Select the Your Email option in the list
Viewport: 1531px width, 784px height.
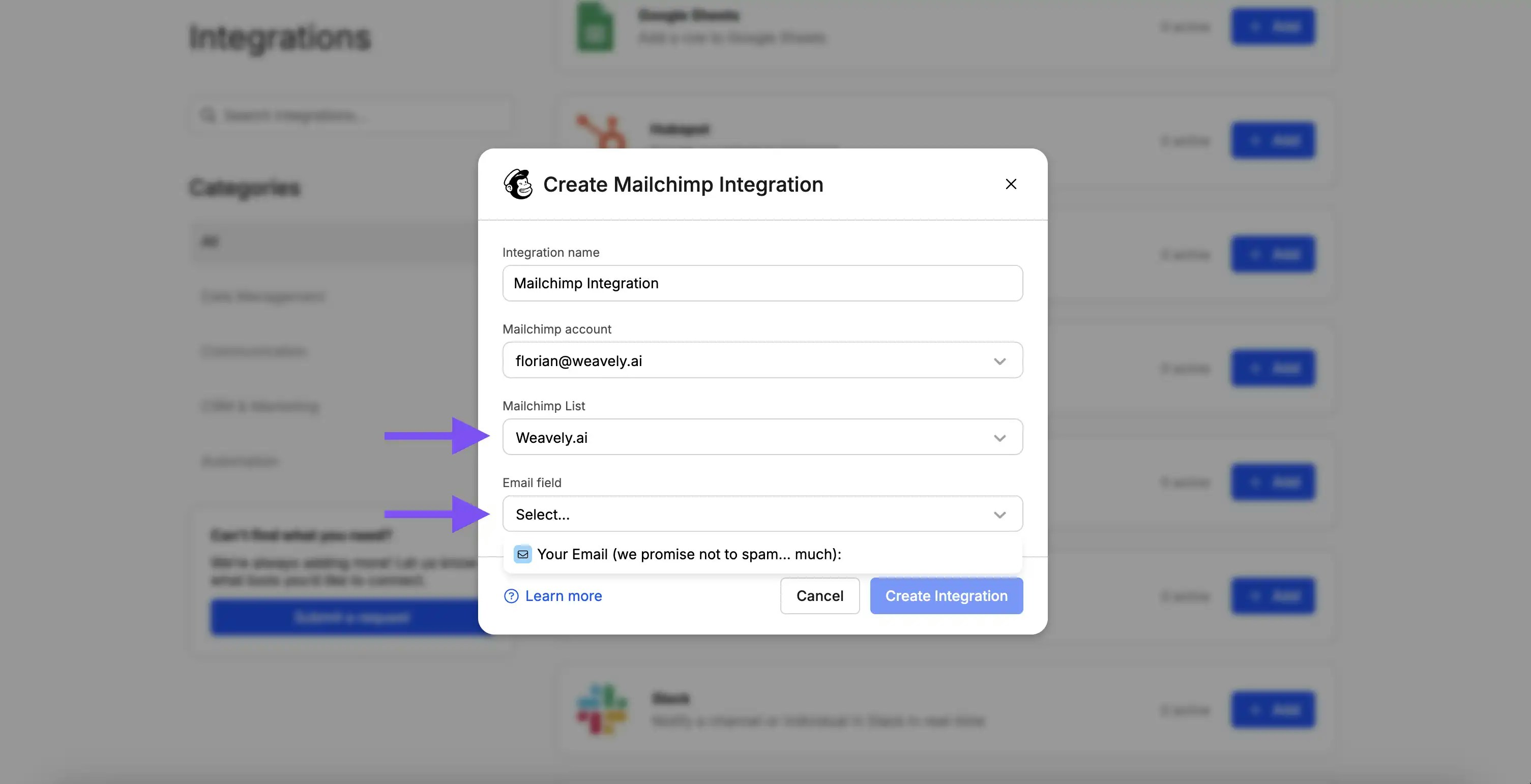tap(689, 554)
